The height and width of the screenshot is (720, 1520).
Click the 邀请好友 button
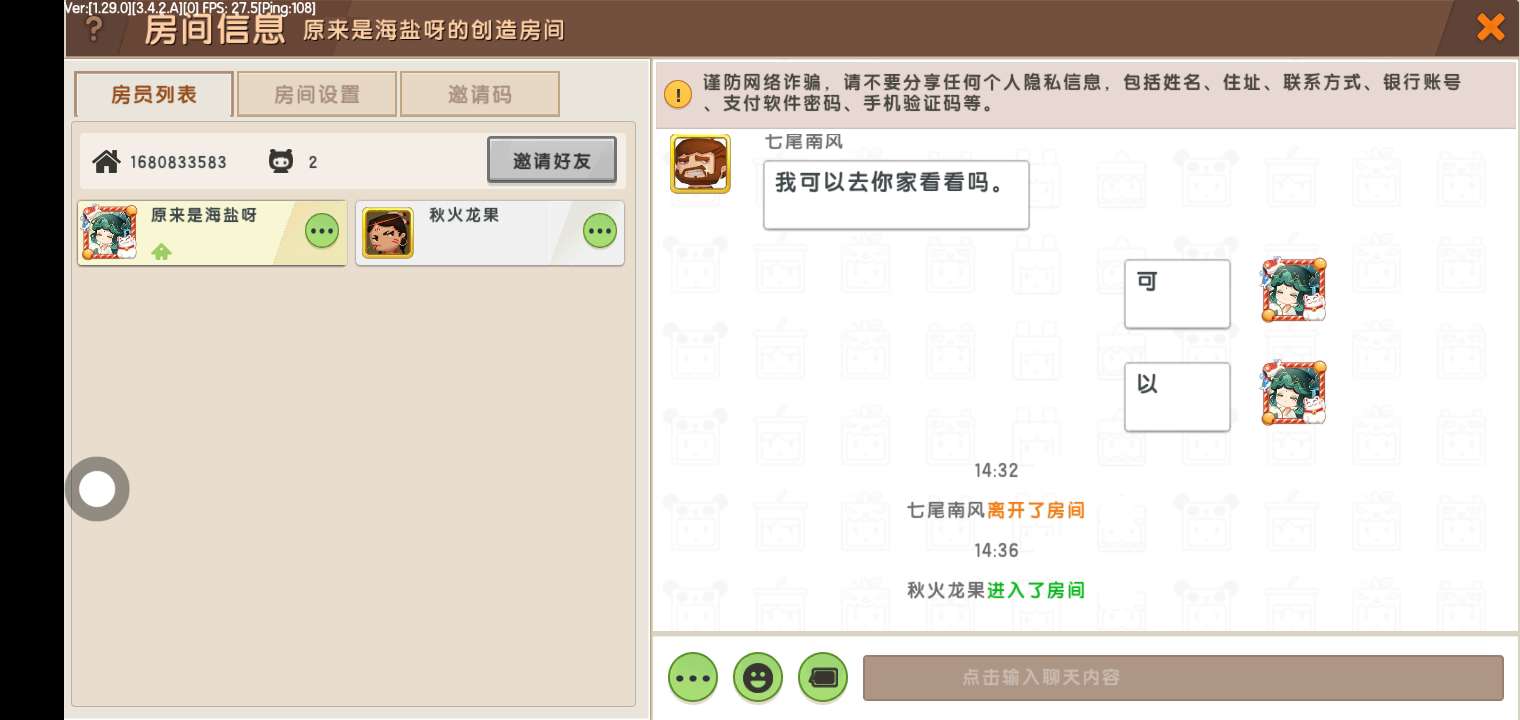(552, 160)
